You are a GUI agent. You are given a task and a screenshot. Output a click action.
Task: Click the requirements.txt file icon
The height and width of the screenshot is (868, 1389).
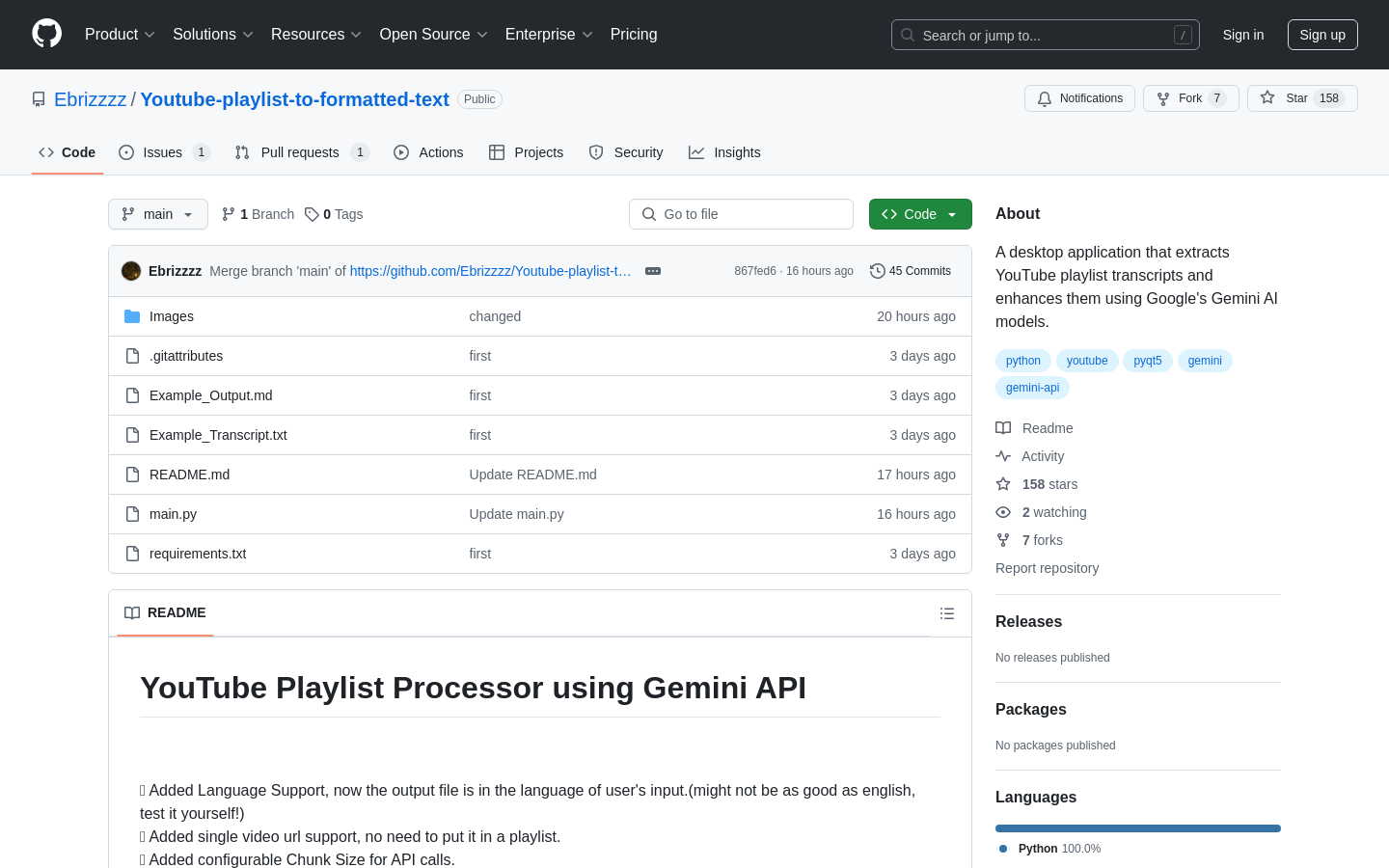coord(132,554)
